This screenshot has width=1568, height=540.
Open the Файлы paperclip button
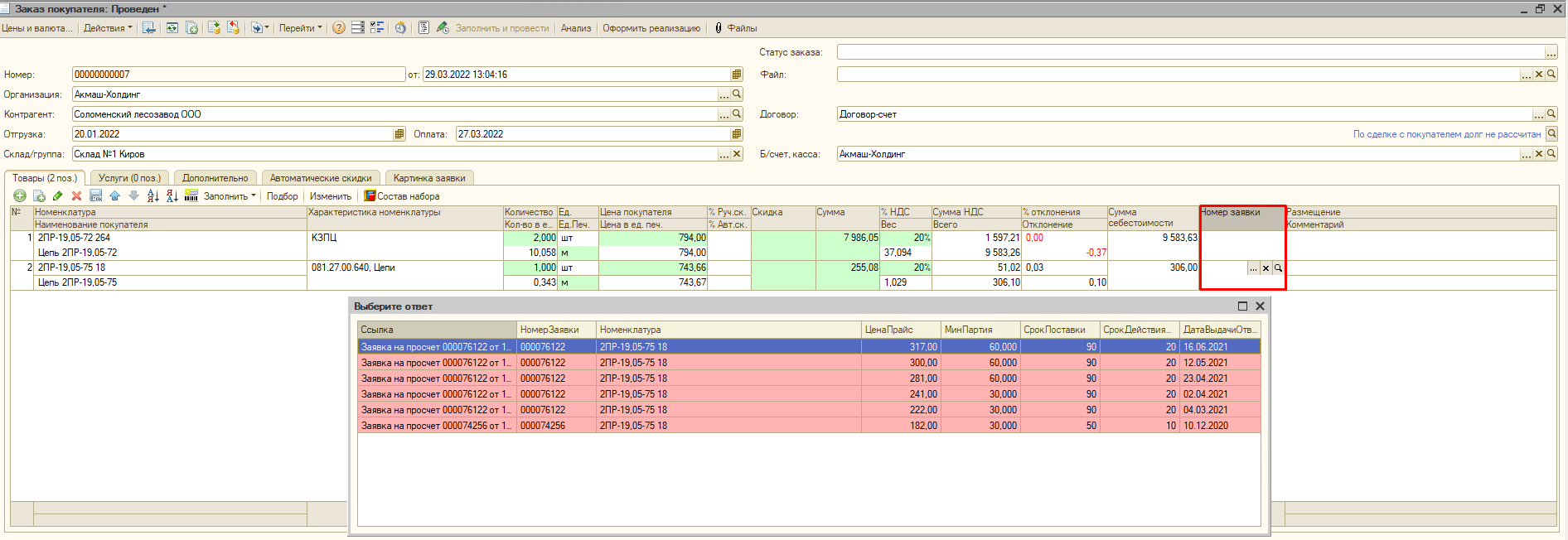pos(735,27)
